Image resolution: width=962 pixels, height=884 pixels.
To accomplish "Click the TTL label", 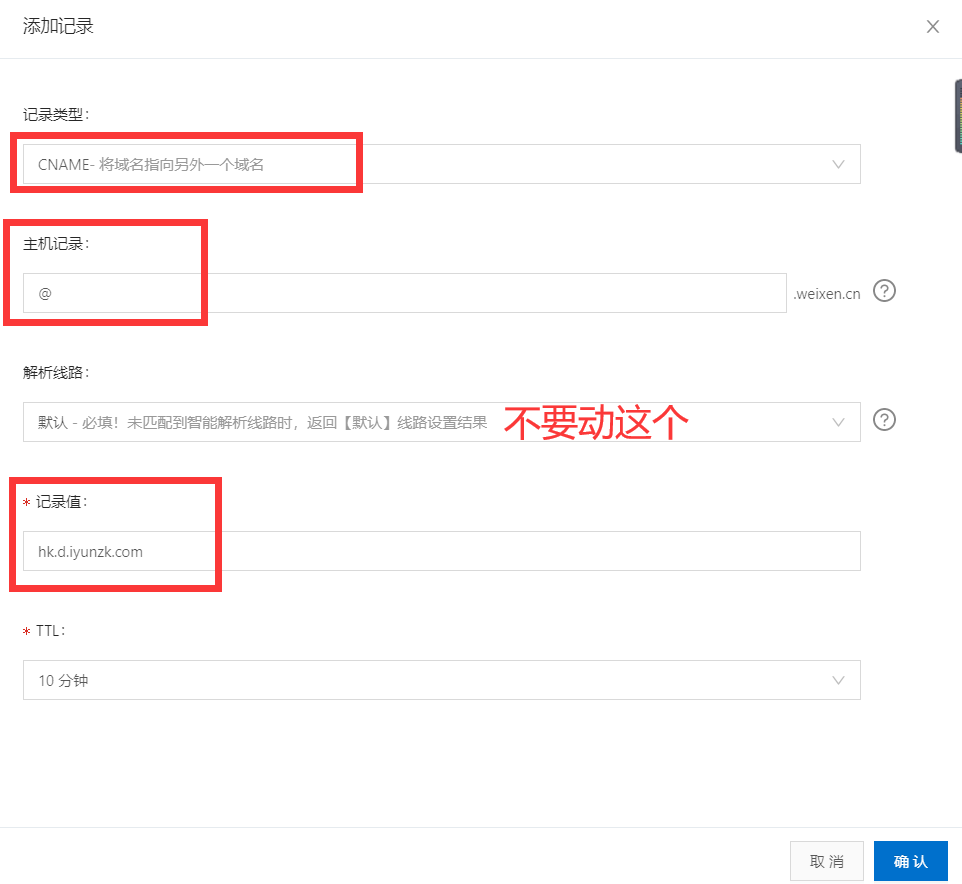I will click(50, 631).
